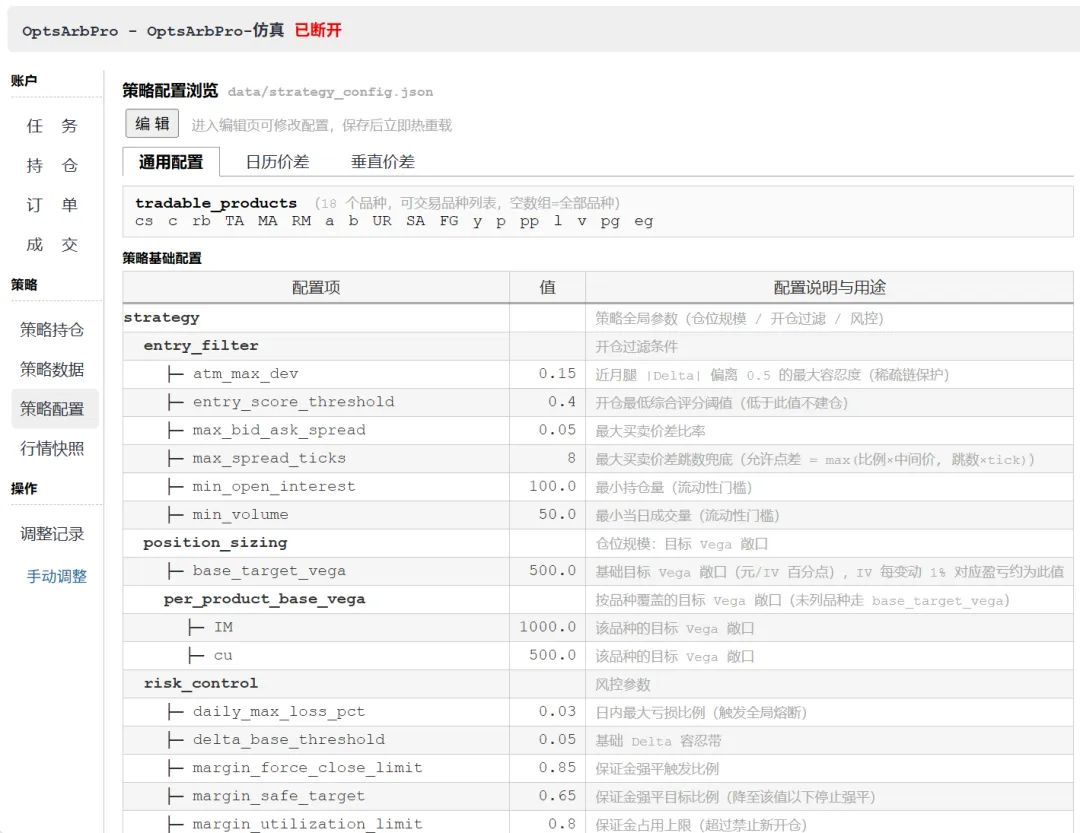
Task: Click the min_volume config item
Action: [240, 515]
